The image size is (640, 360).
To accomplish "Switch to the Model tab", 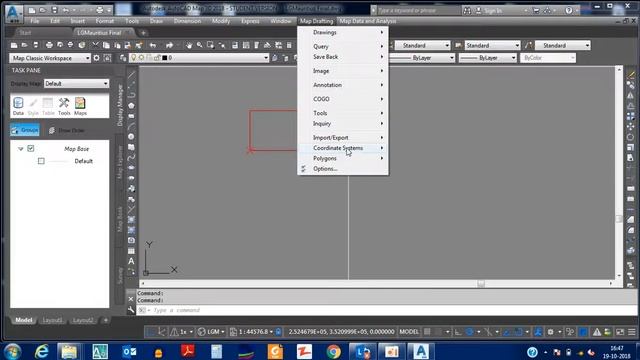I will coord(24,320).
